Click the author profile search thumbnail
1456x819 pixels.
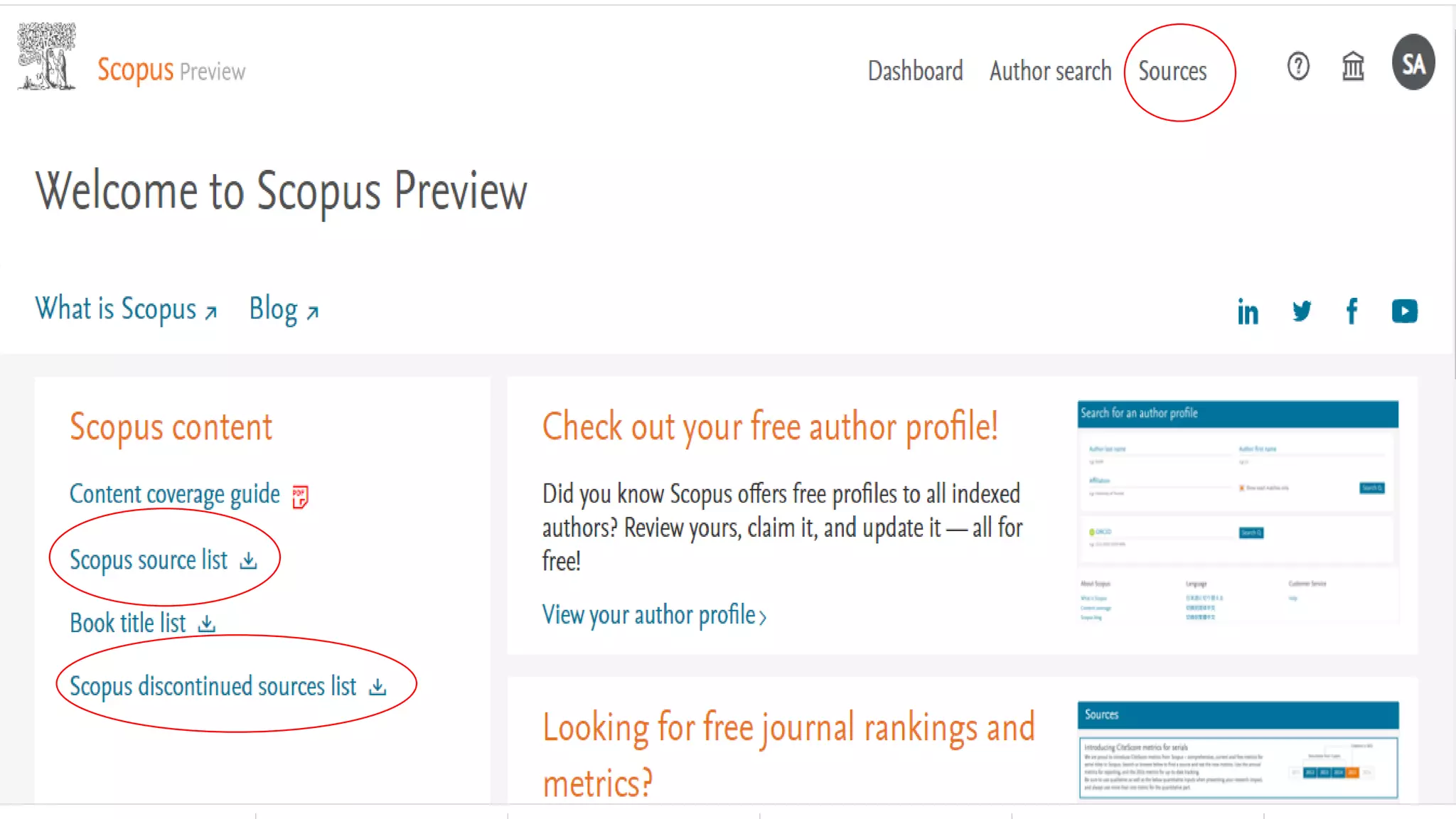click(1238, 513)
